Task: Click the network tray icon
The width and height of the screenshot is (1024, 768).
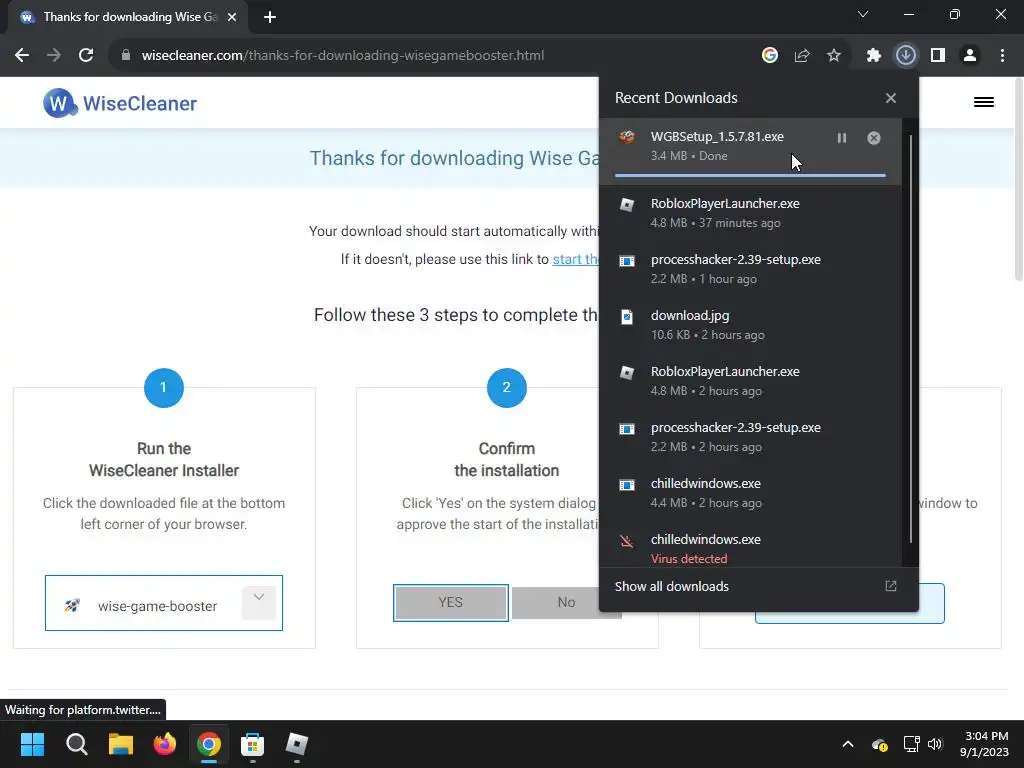Action: [911, 744]
